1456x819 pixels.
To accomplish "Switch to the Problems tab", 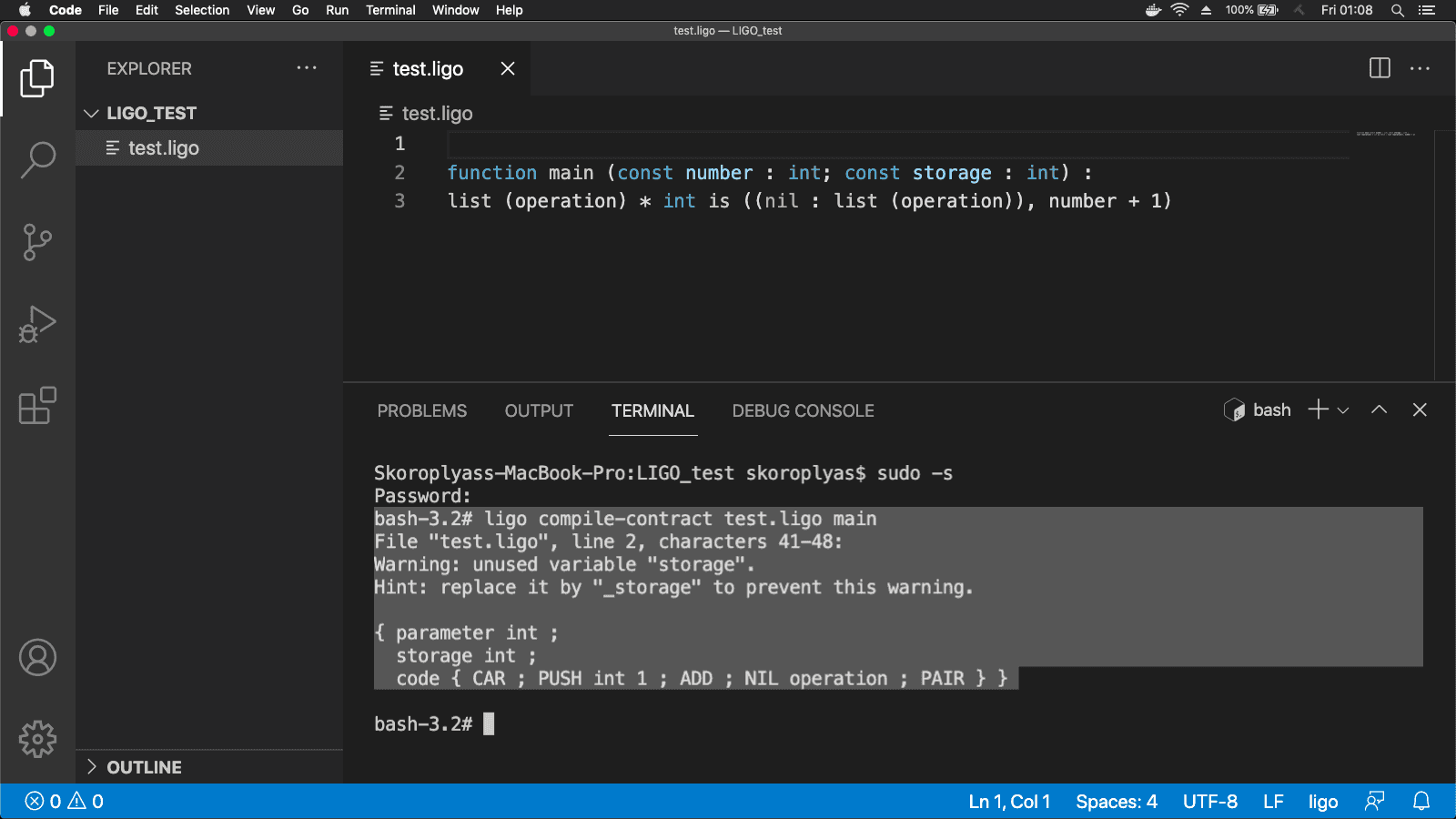I will point(421,410).
